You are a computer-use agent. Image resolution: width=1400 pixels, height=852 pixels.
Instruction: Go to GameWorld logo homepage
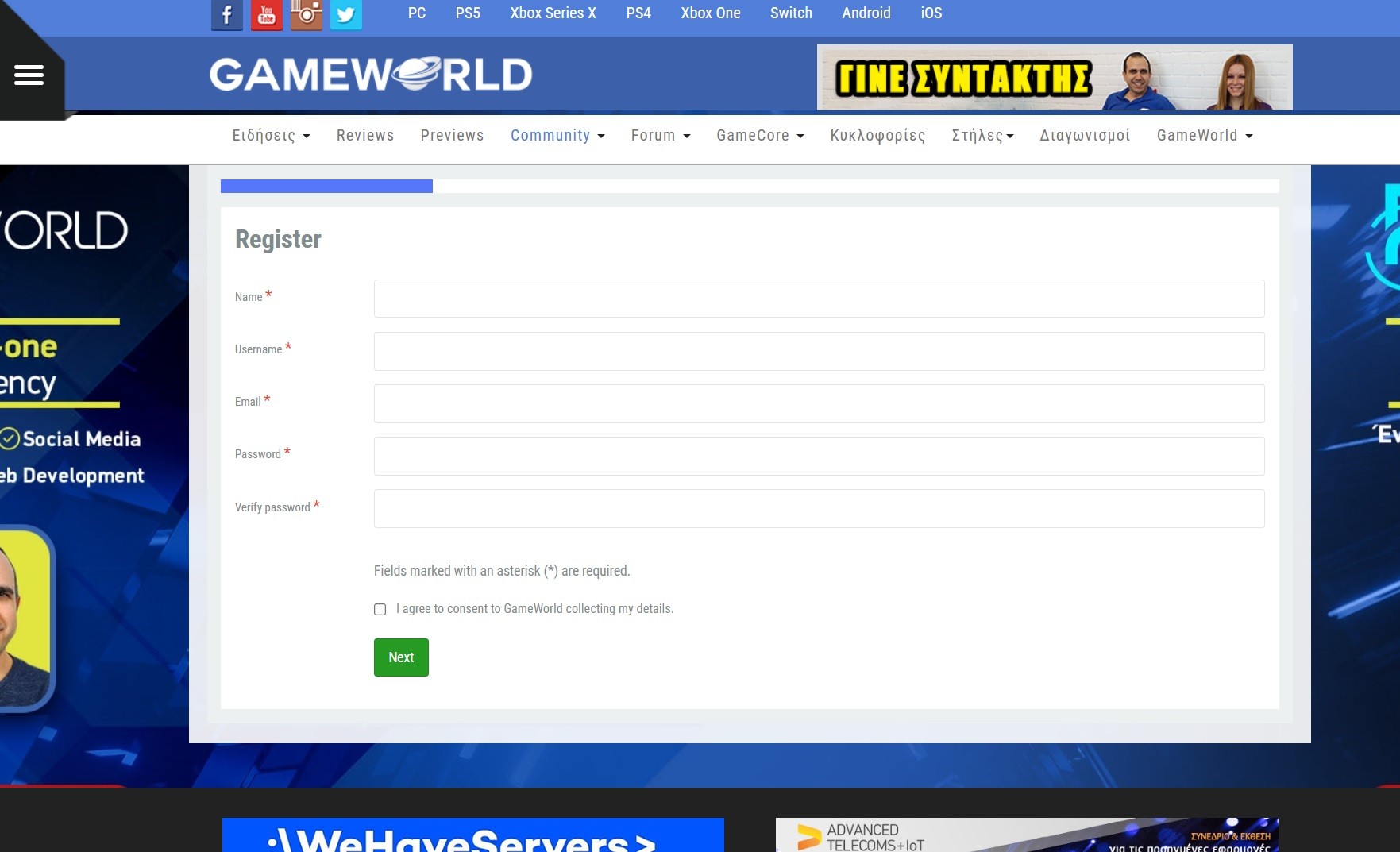pyautogui.click(x=371, y=74)
